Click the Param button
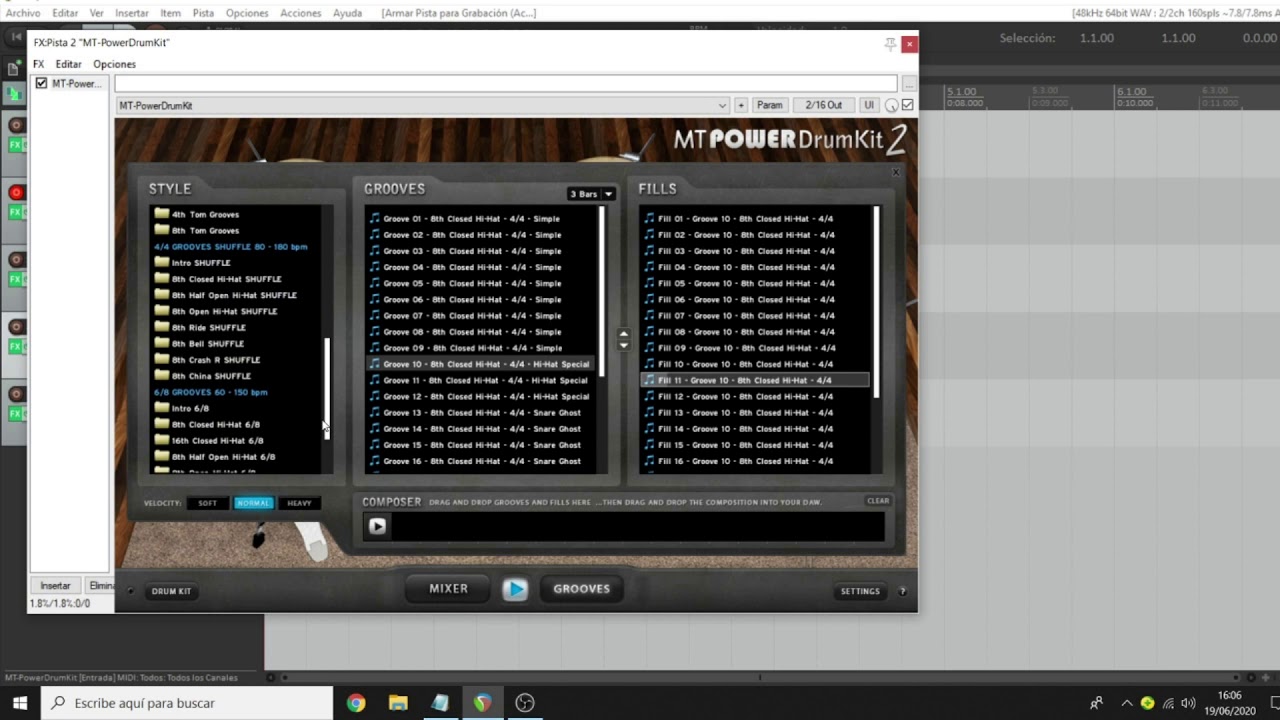Screen dimensions: 1280x720 [769, 105]
